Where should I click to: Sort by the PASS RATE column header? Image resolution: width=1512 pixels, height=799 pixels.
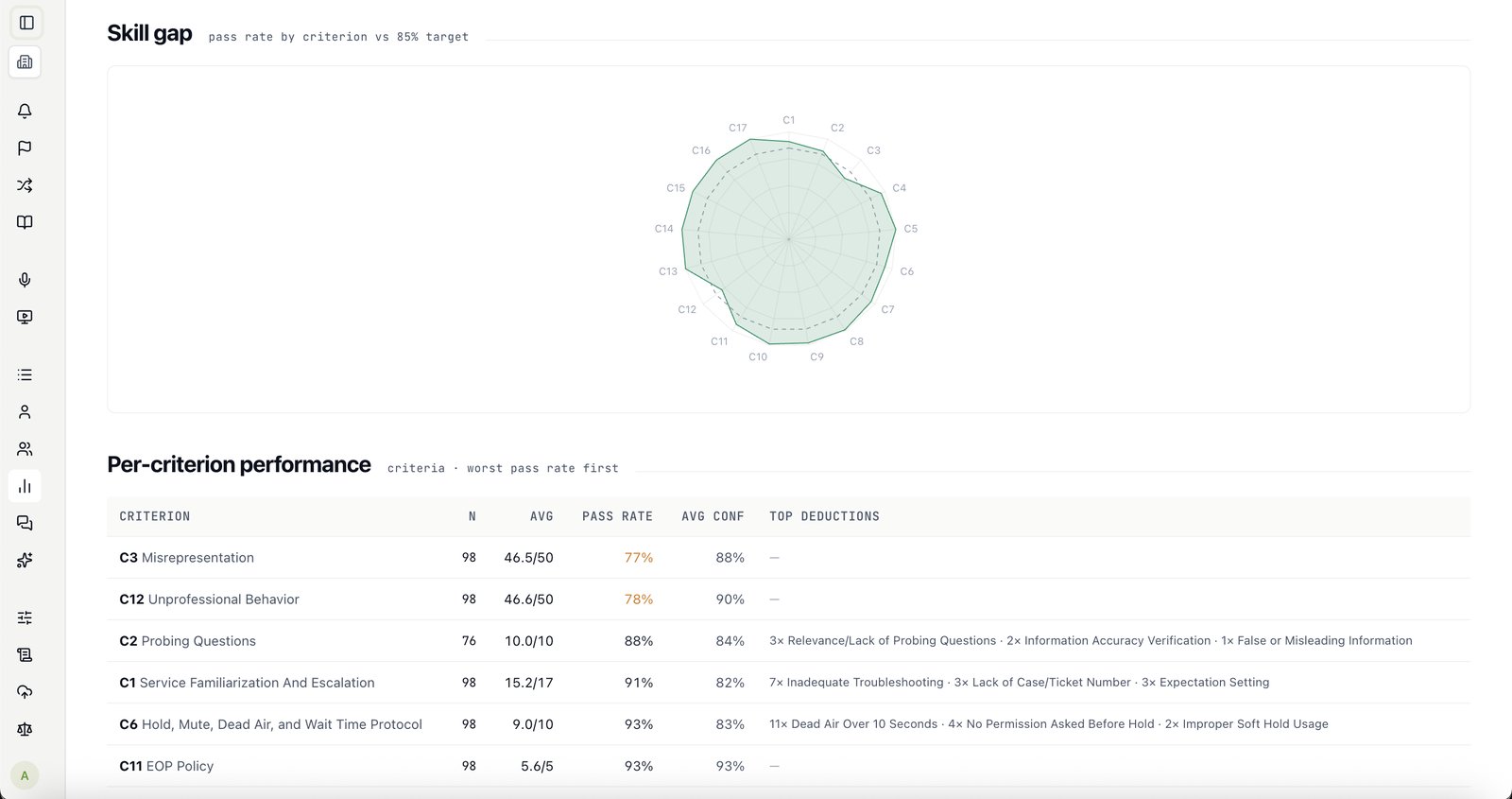coord(617,516)
